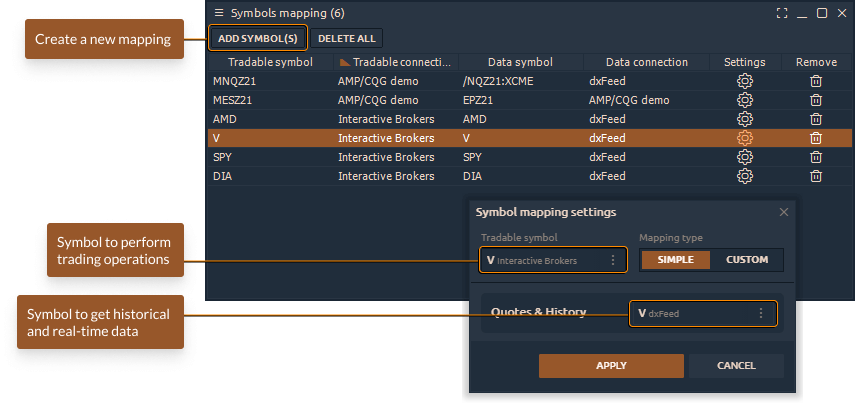
Task: Open settings gear for SPY row
Action: (744, 157)
